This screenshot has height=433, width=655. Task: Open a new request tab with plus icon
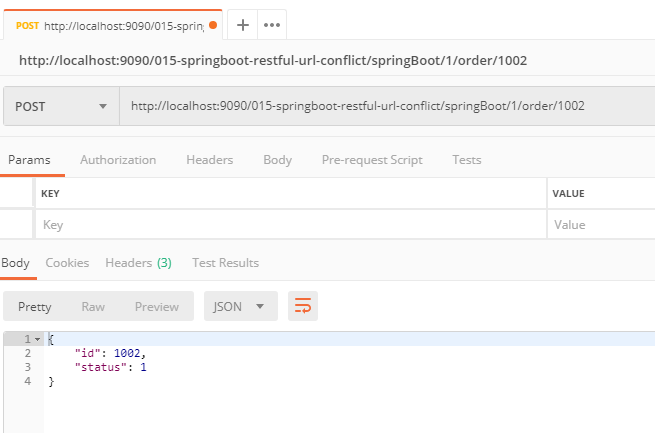click(242, 25)
